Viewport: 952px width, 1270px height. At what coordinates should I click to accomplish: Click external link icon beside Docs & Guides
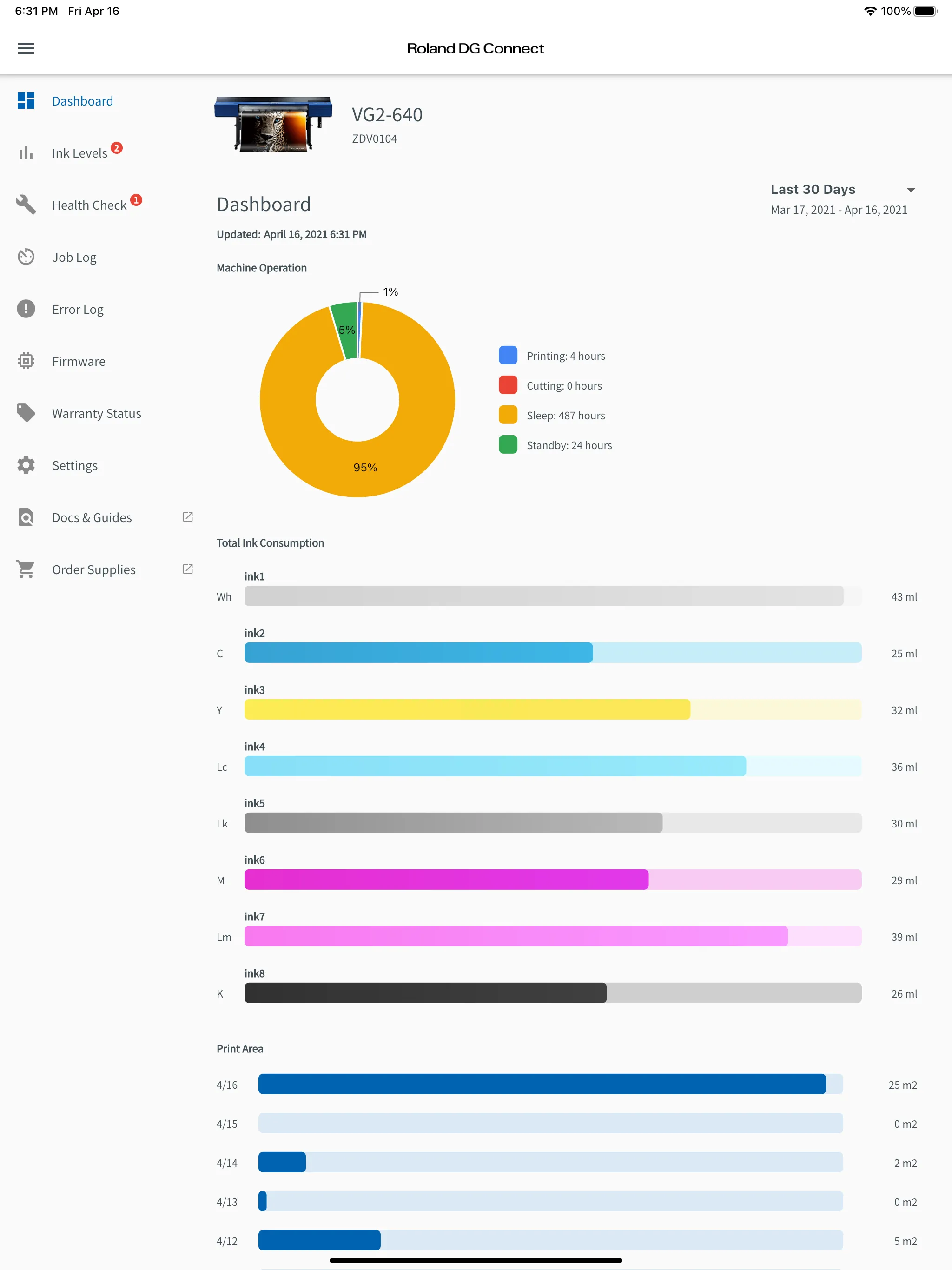(188, 517)
